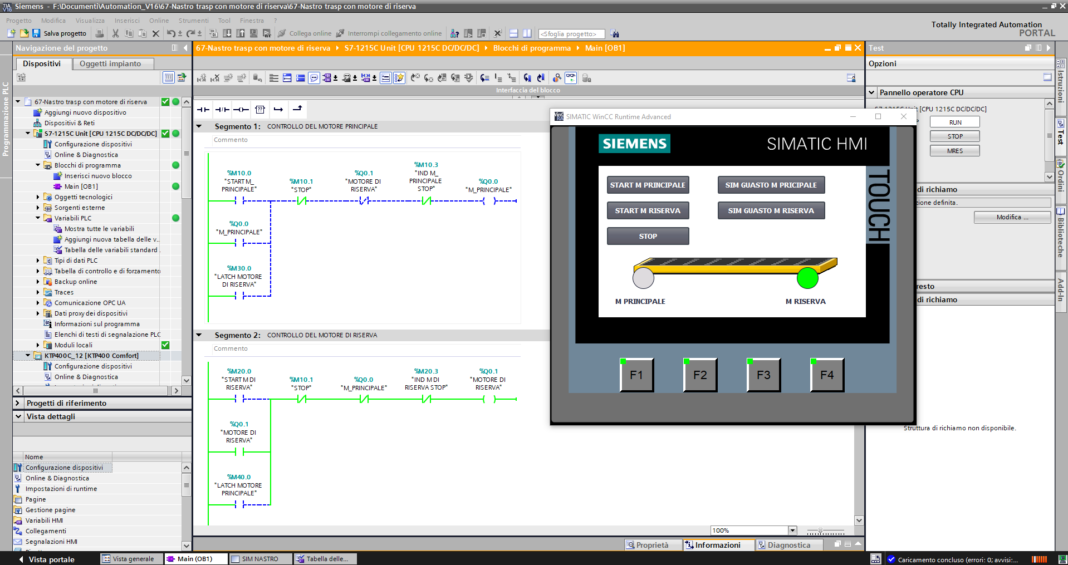Collapse Segmento 1 network
Viewport: 1068px width, 565px height.
[199, 127]
